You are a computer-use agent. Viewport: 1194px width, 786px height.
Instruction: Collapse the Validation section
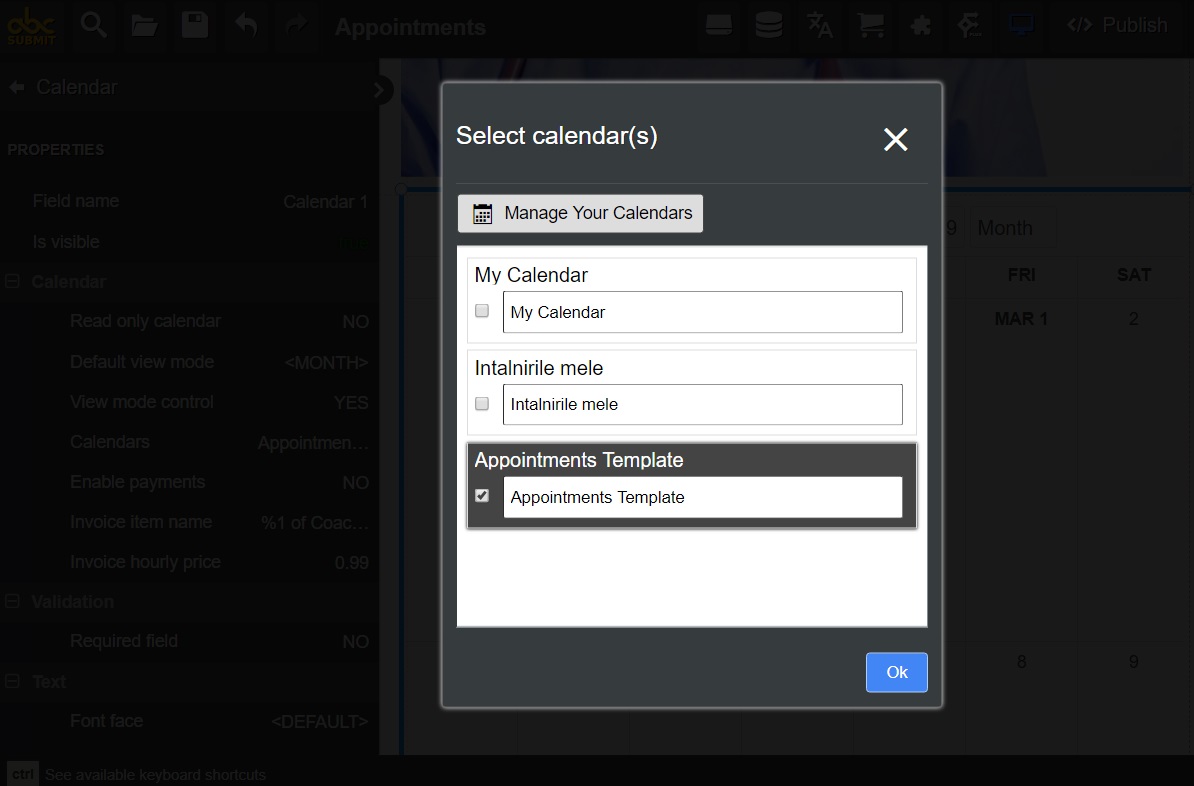pyautogui.click(x=13, y=601)
